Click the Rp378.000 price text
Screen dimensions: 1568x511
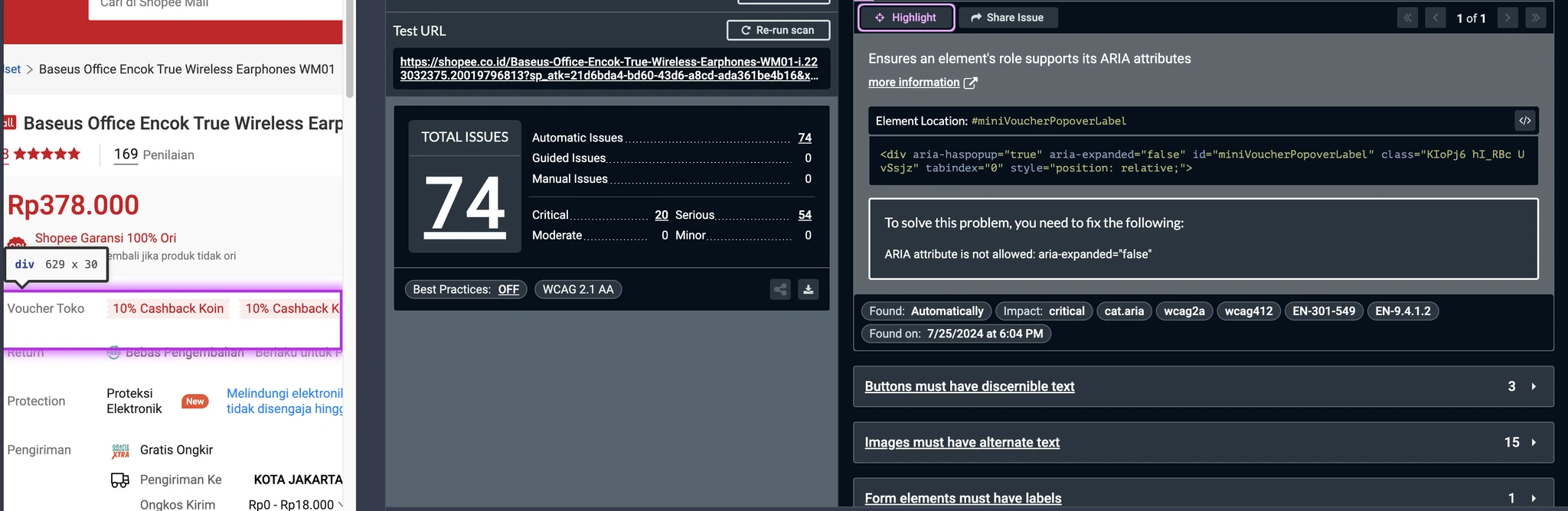(x=73, y=205)
